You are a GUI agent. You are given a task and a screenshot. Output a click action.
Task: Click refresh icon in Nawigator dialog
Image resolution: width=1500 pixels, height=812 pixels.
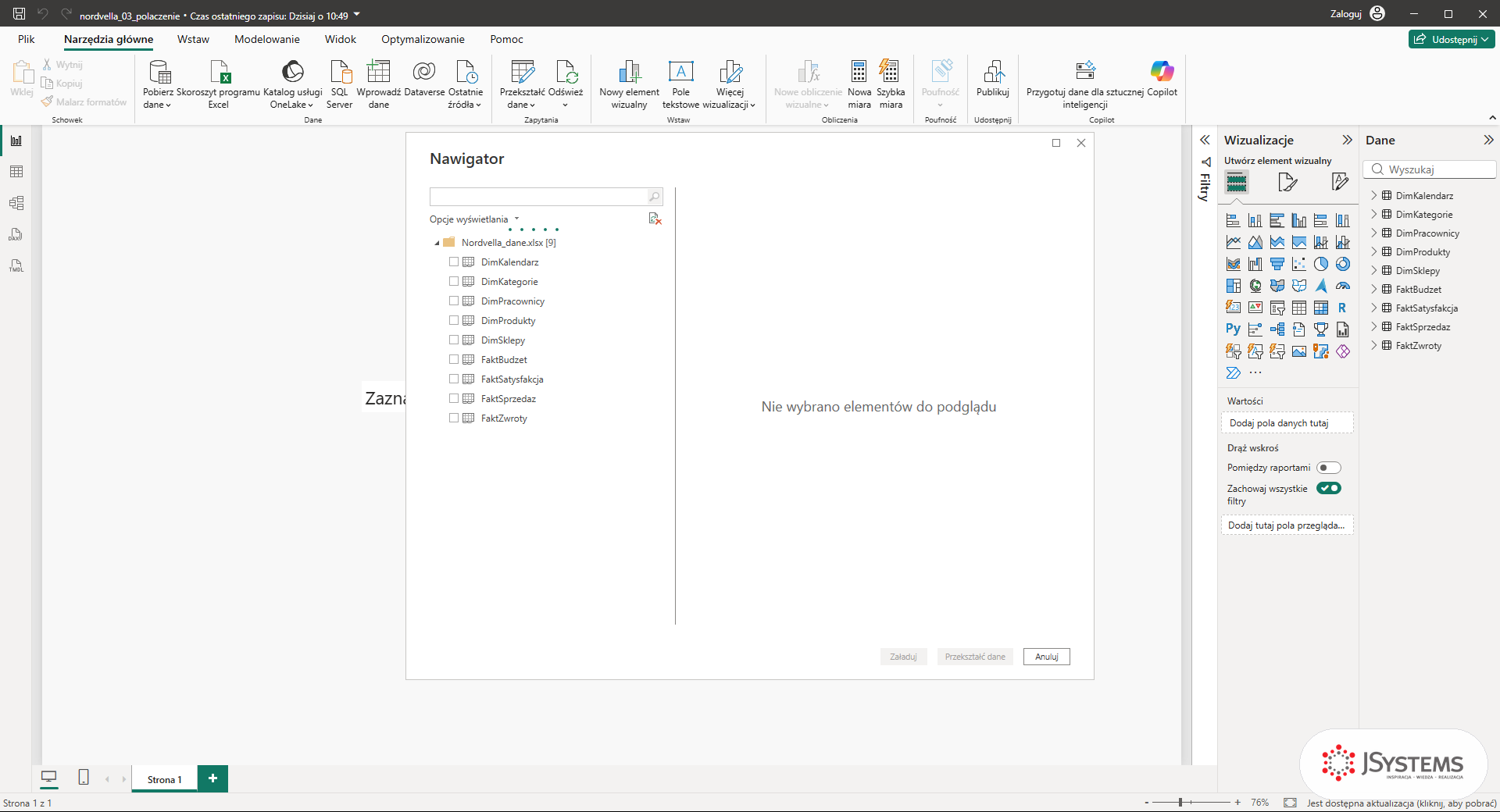click(655, 219)
